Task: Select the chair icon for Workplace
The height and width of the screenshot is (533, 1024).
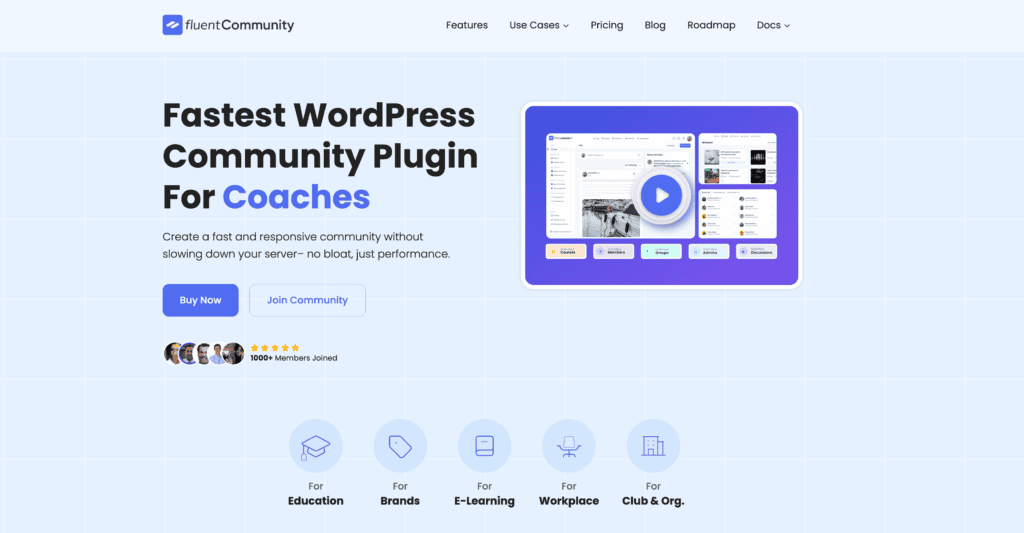Action: [568, 446]
